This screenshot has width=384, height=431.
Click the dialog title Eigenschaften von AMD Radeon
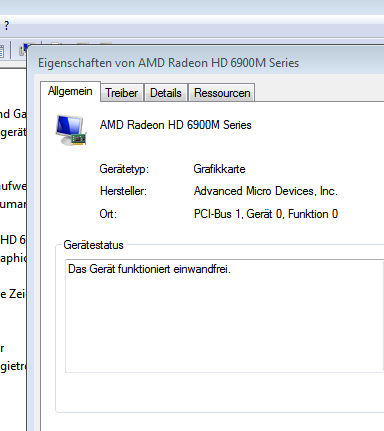tap(168, 63)
